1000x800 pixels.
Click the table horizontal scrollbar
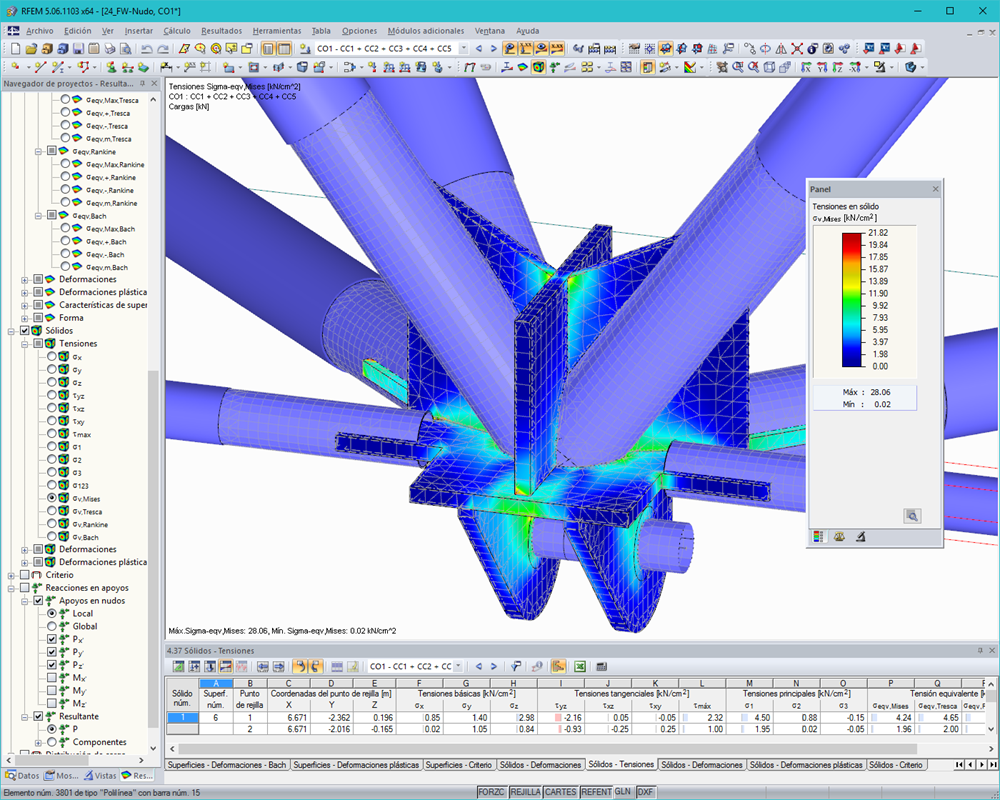click(547, 748)
